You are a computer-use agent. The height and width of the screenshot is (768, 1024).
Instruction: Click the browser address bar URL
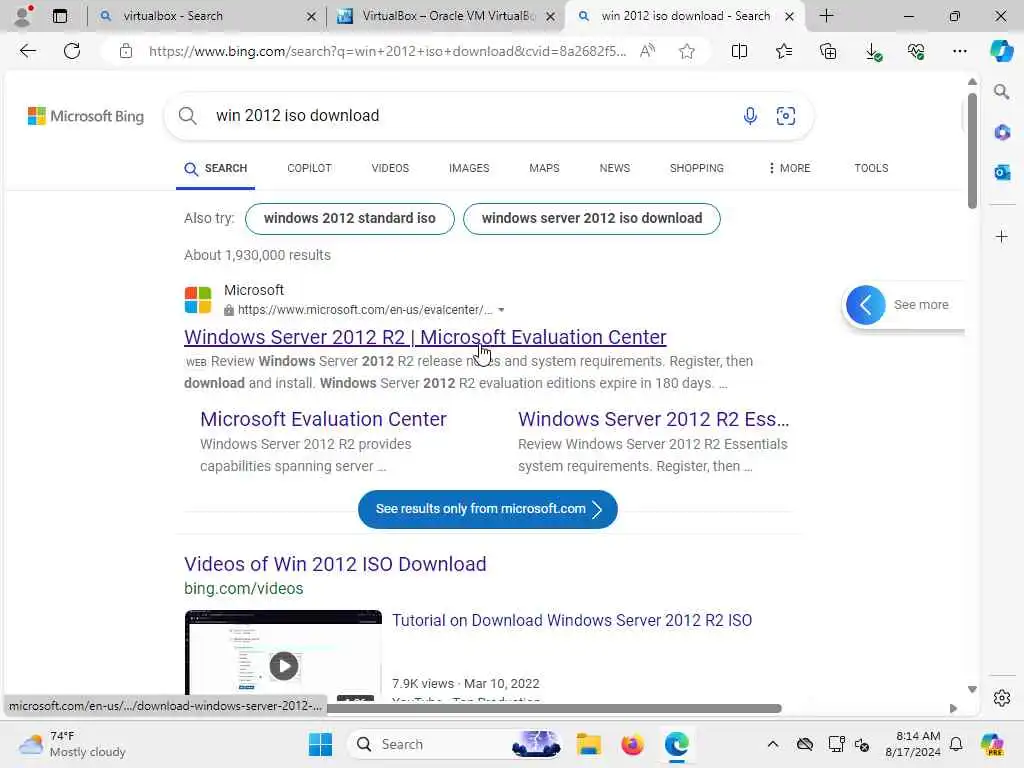[387, 51]
